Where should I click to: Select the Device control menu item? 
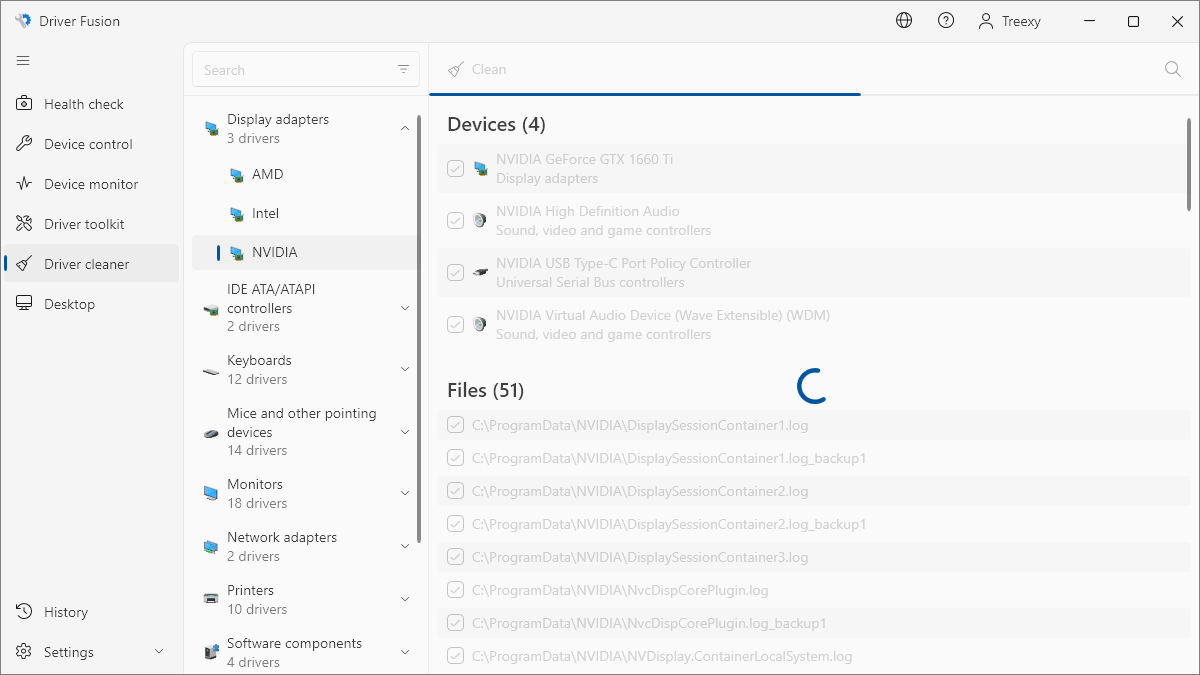88,144
